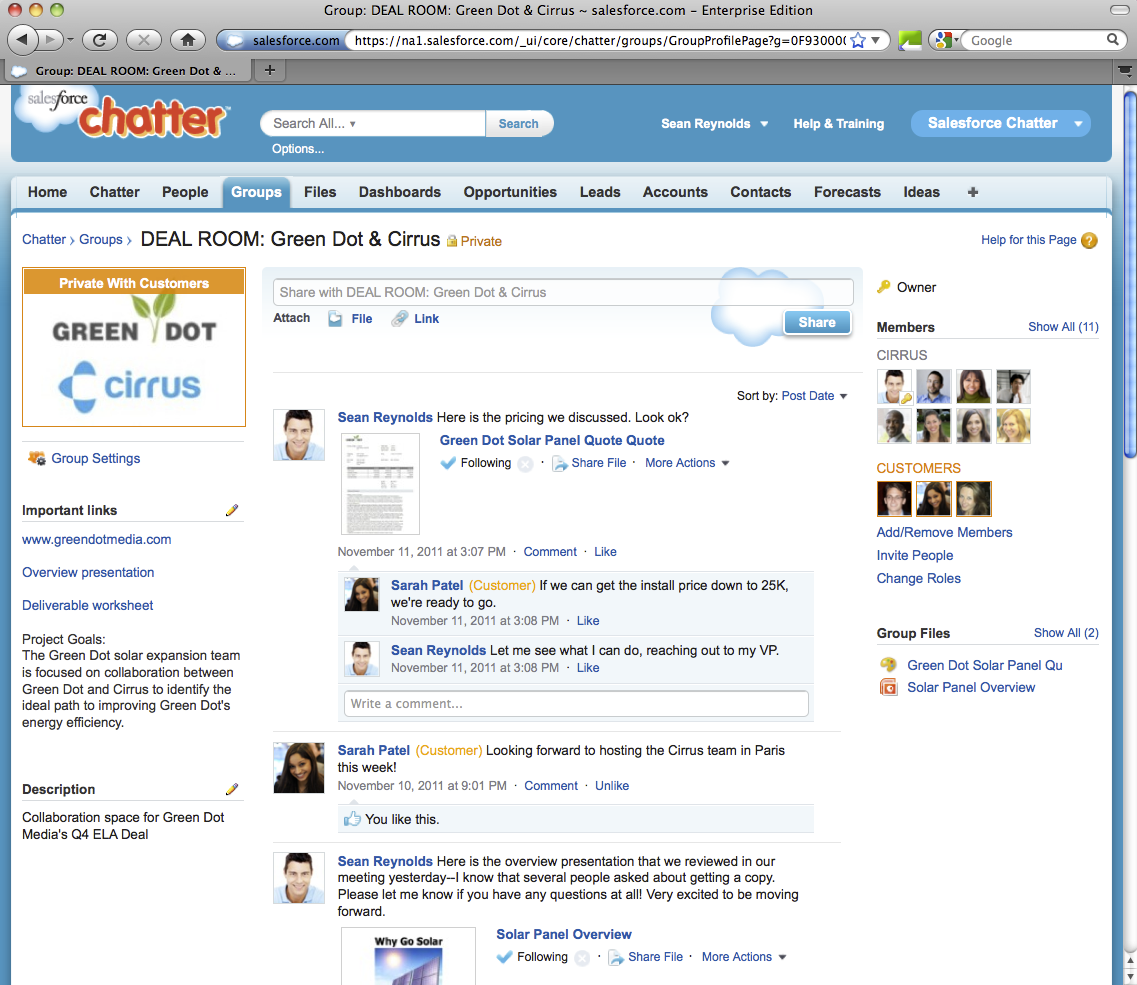Stop following Green Dot Solar Panel Quote file
1137x985 pixels.
click(526, 464)
